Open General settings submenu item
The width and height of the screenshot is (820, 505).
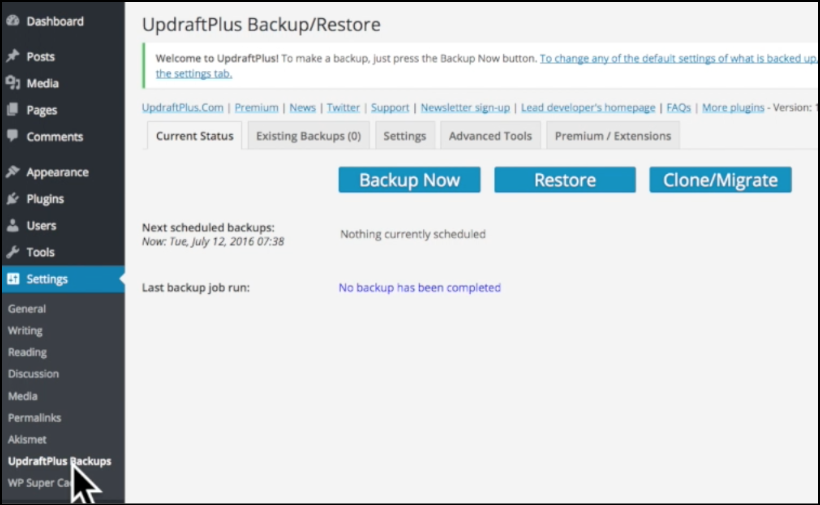pos(27,308)
